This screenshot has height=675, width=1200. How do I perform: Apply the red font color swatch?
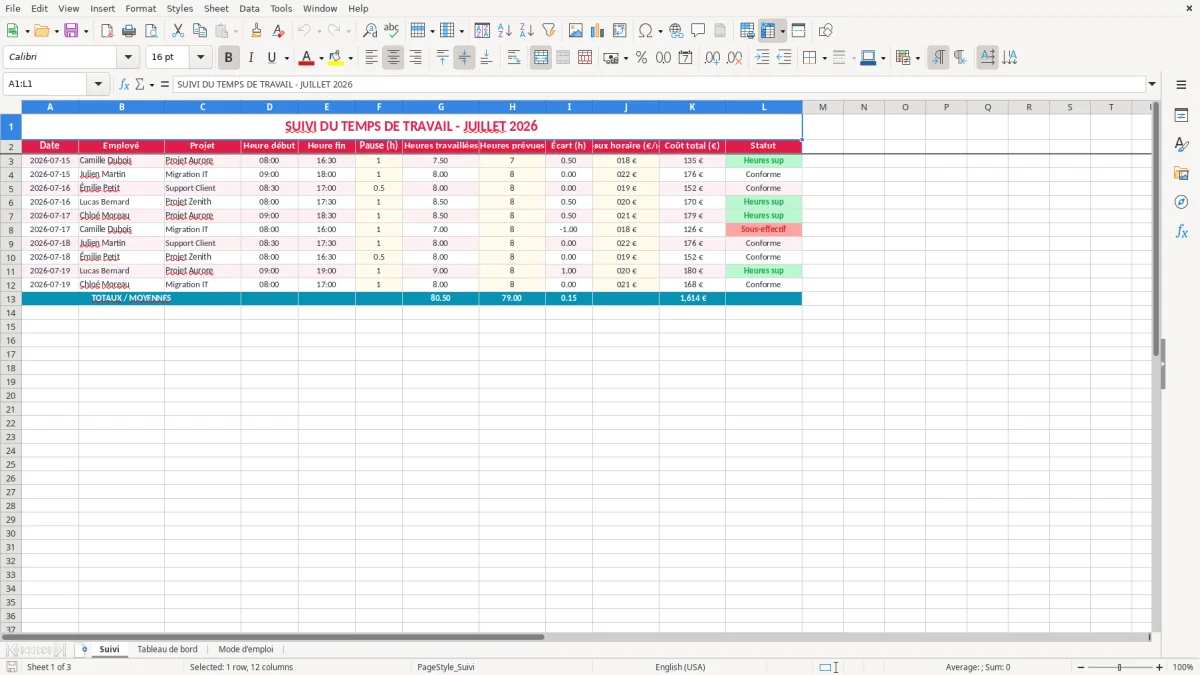[x=307, y=58]
